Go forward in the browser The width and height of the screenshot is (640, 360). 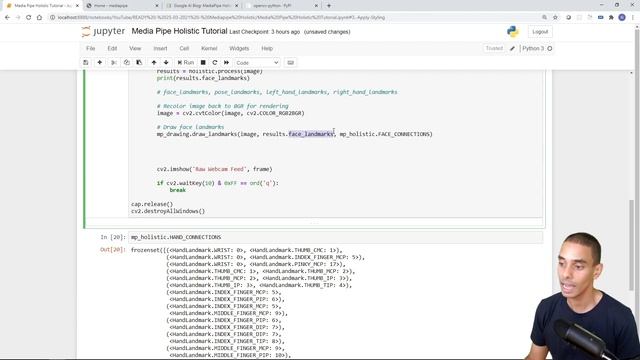[18, 17]
